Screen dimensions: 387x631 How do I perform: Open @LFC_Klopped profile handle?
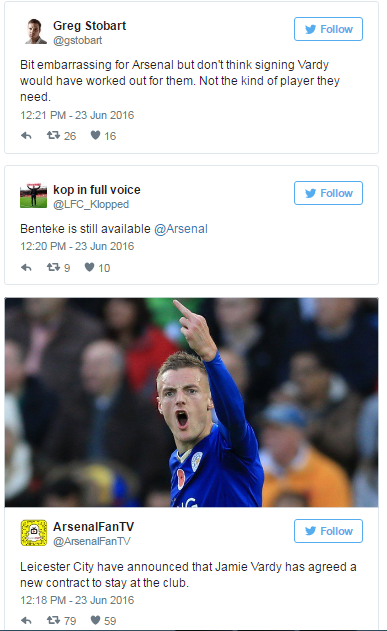coord(91,204)
